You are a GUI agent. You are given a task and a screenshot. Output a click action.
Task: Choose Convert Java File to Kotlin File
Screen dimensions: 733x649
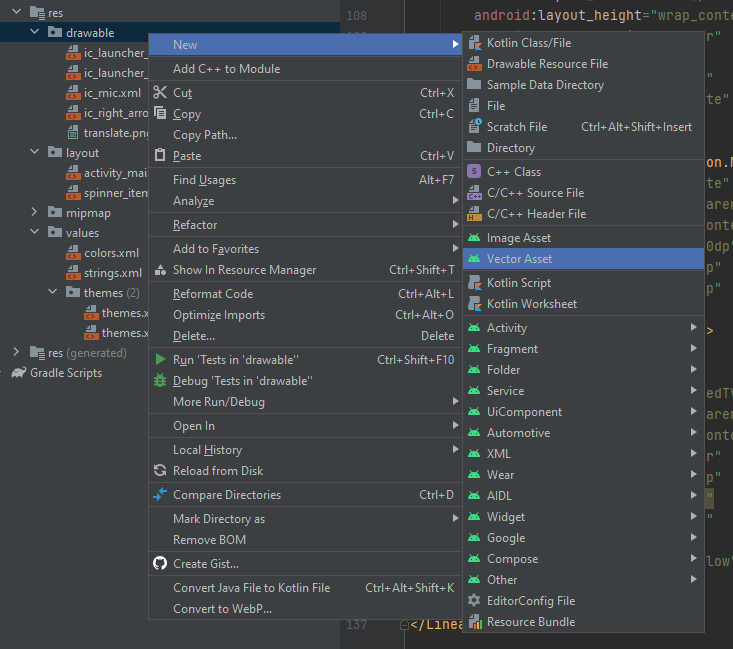pyautogui.click(x=305, y=588)
